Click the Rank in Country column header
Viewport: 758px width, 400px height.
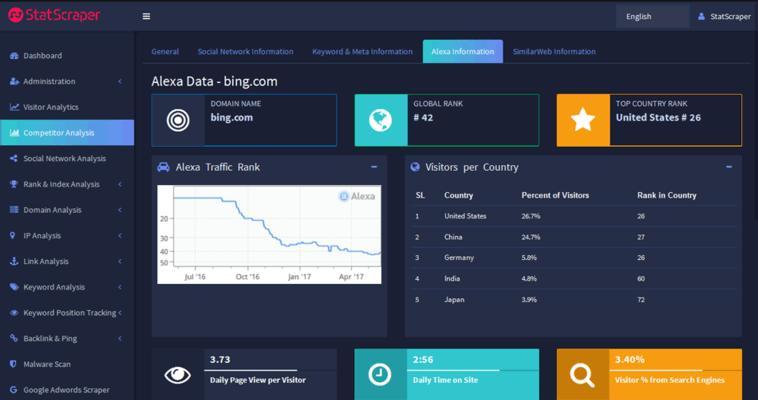coord(667,195)
